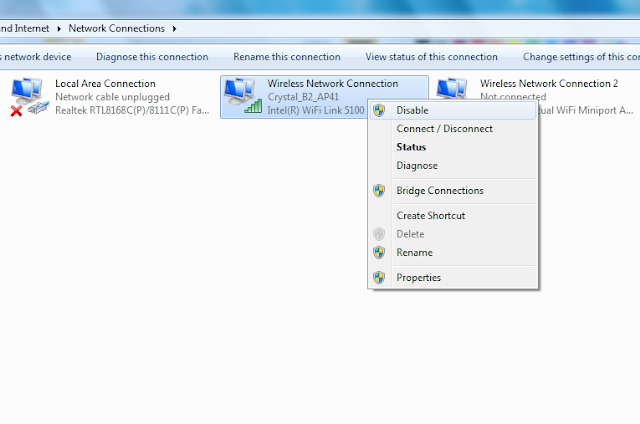Click the shield icon beside Bridge Connections

point(379,191)
